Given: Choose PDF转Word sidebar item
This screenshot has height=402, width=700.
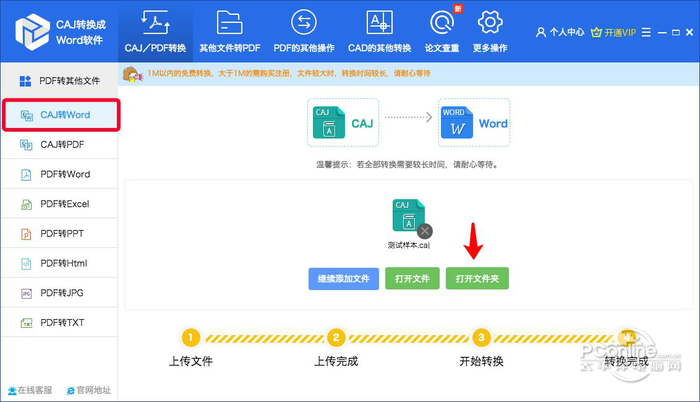Looking at the screenshot, I should 59,174.
